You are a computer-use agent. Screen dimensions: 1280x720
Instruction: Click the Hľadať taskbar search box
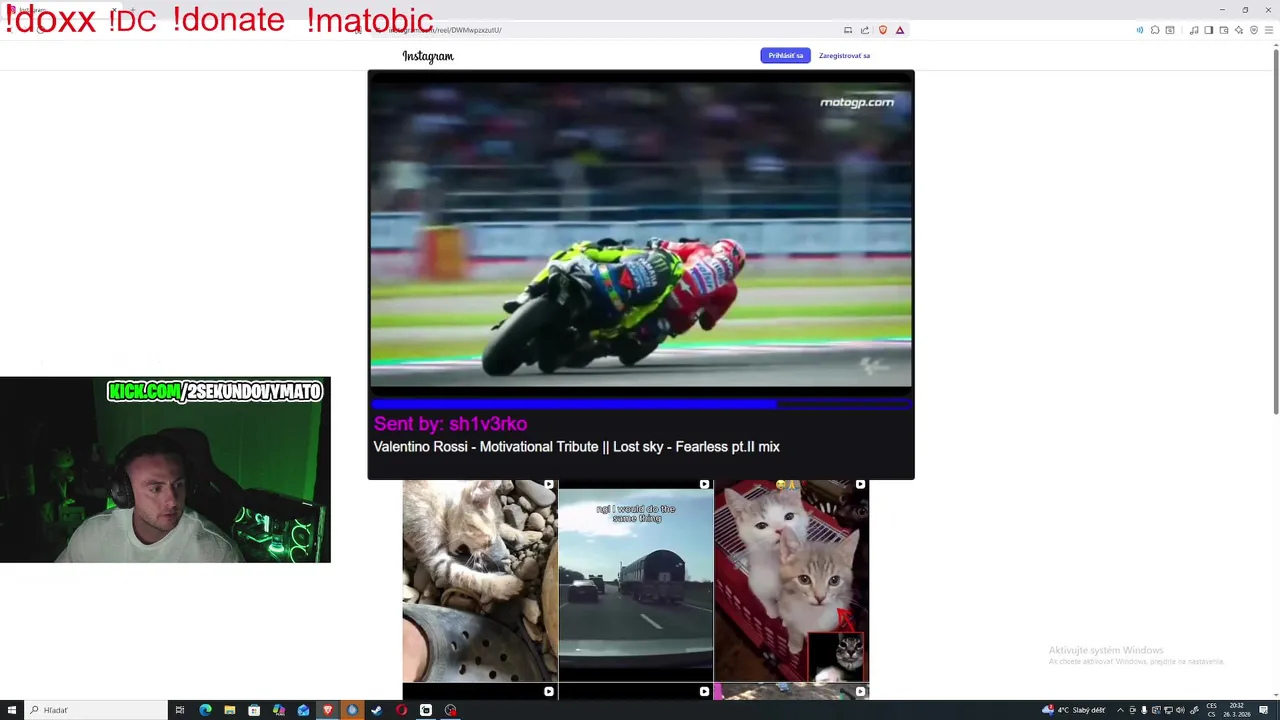click(x=96, y=710)
